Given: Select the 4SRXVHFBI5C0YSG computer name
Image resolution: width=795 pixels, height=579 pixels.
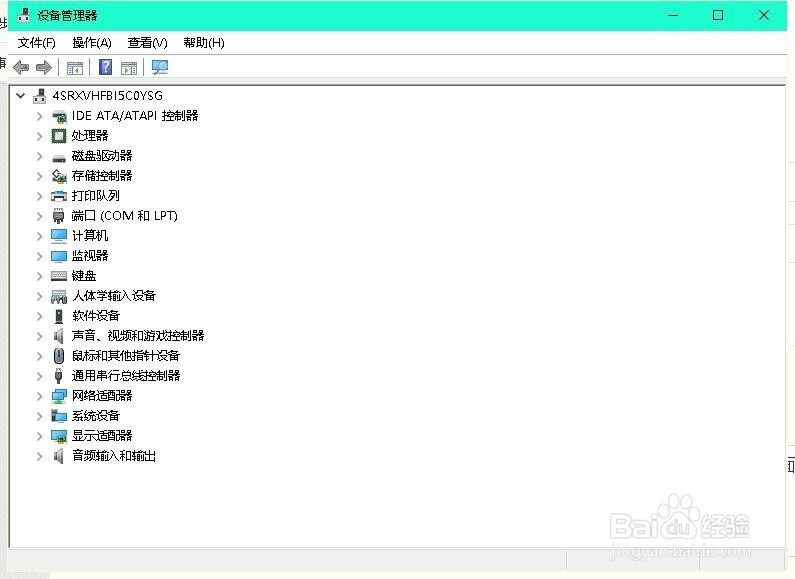Looking at the screenshot, I should [108, 96].
